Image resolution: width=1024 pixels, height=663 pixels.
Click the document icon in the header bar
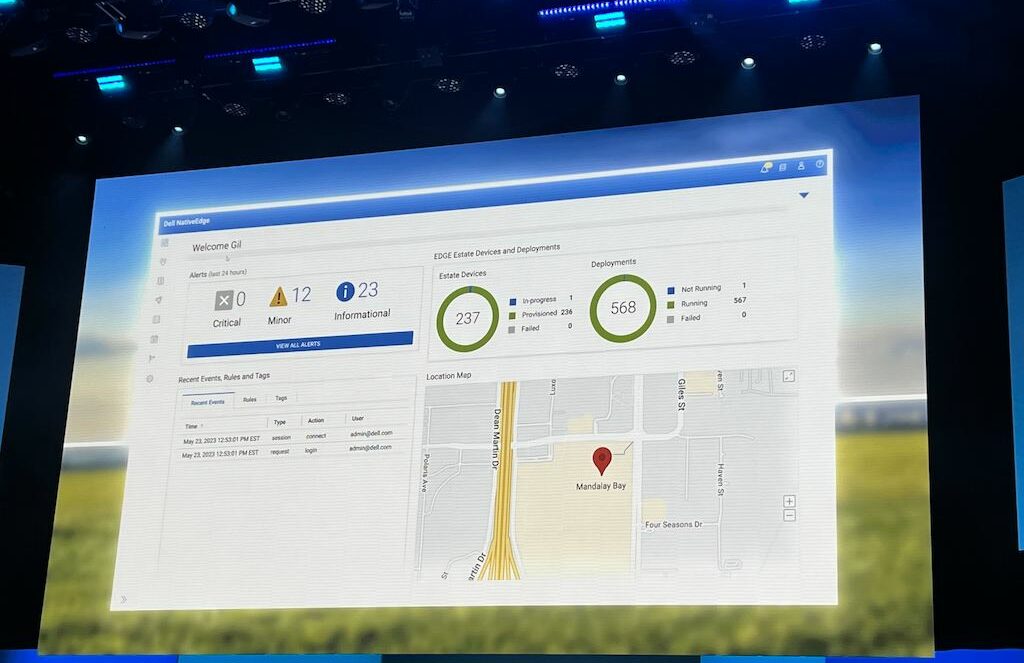click(x=783, y=167)
